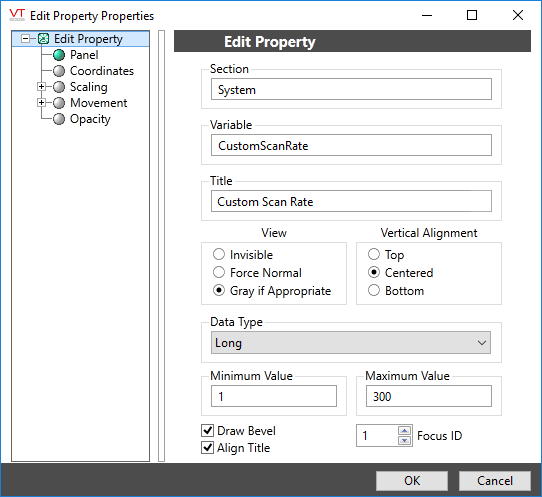
Task: Click the Opacity gray circle icon
Action: click(59, 119)
